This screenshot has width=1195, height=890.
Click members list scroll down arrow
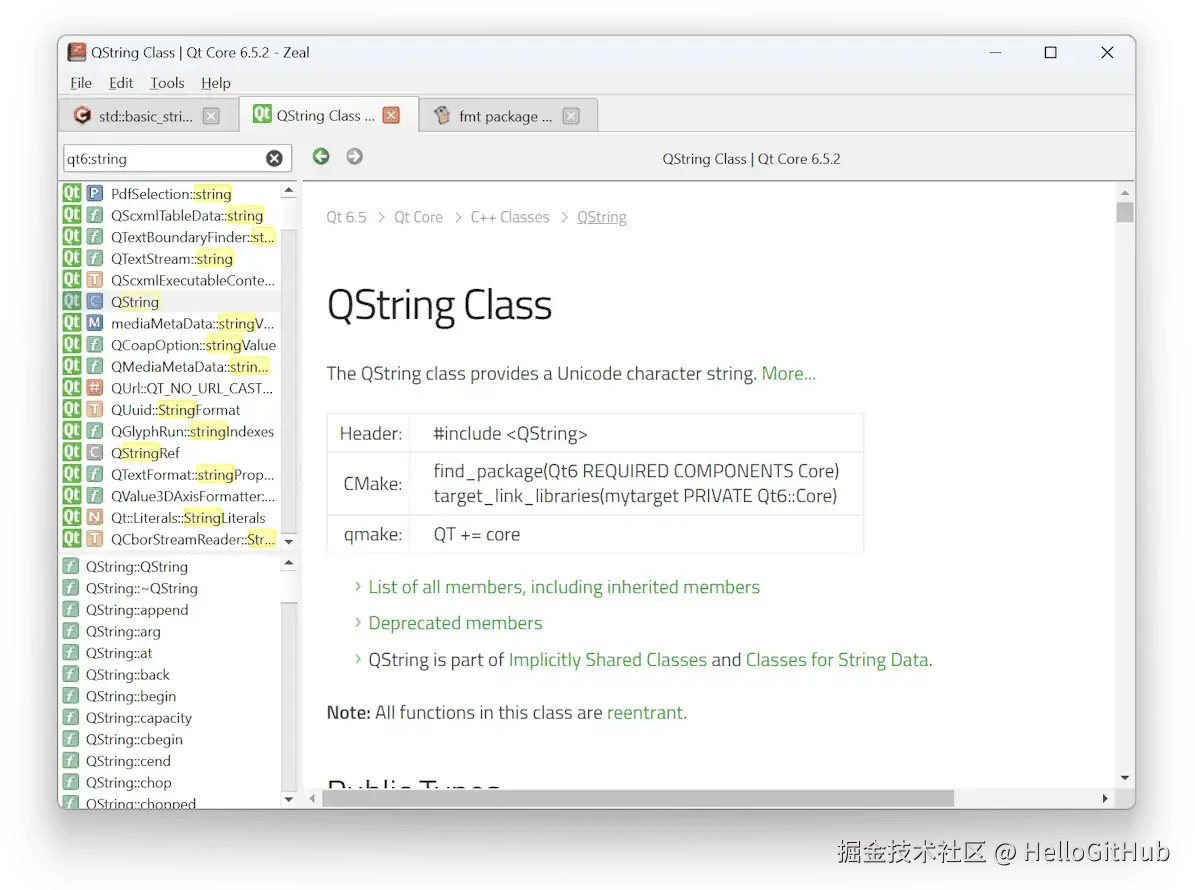(x=288, y=799)
